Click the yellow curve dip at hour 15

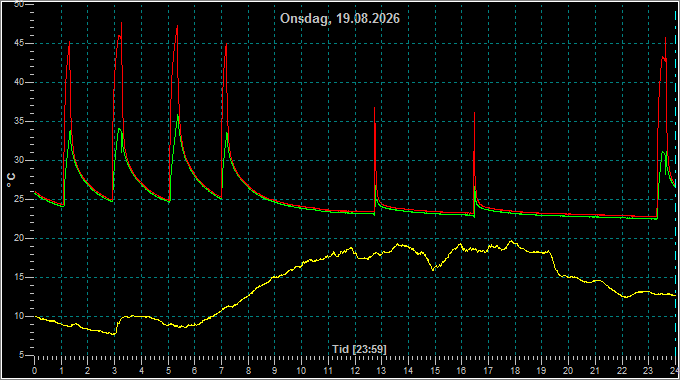(x=433, y=269)
